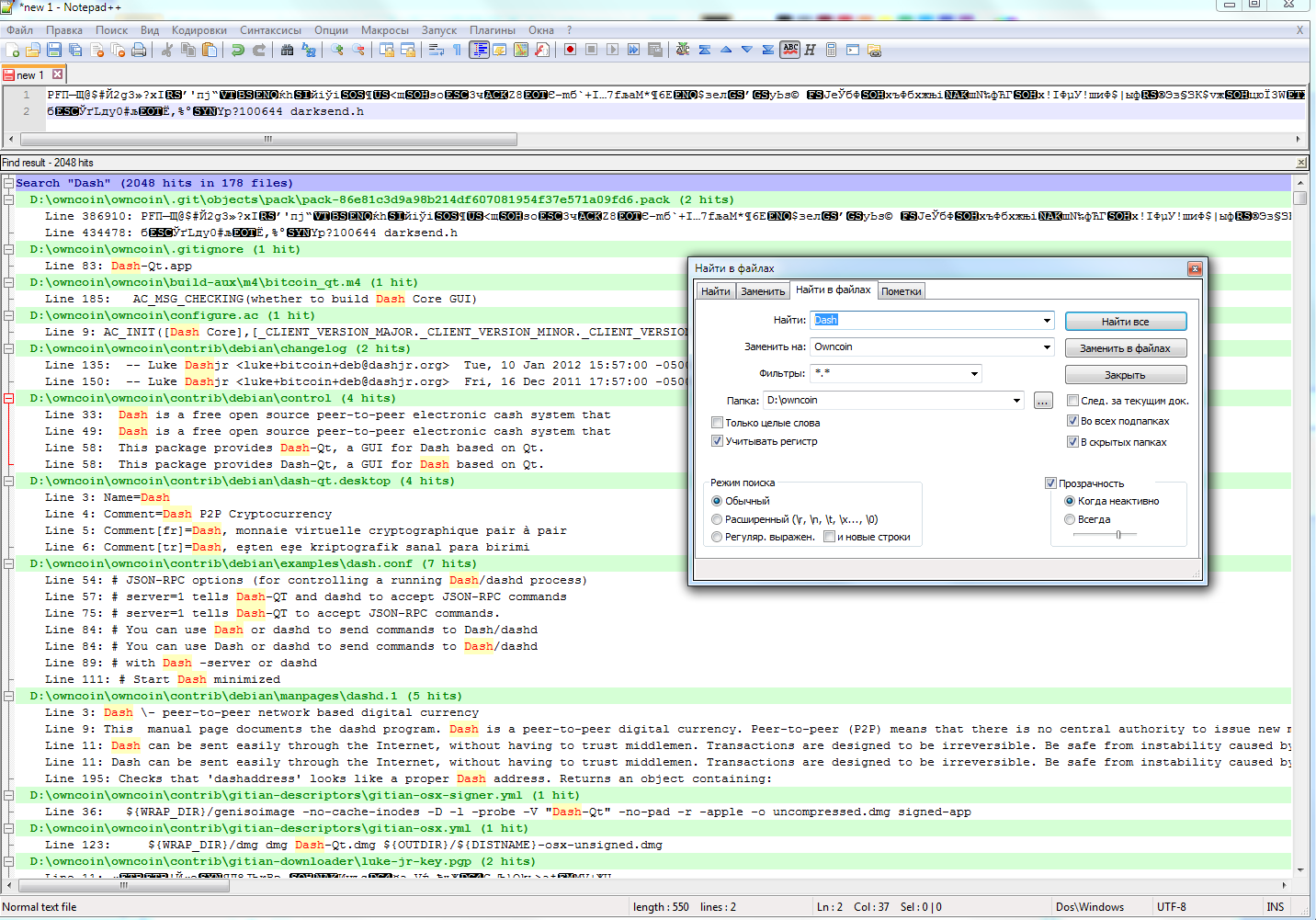The height and width of the screenshot is (920, 1316).
Task: Toggle the ABC spell-check toolbar icon
Action: pos(790,50)
